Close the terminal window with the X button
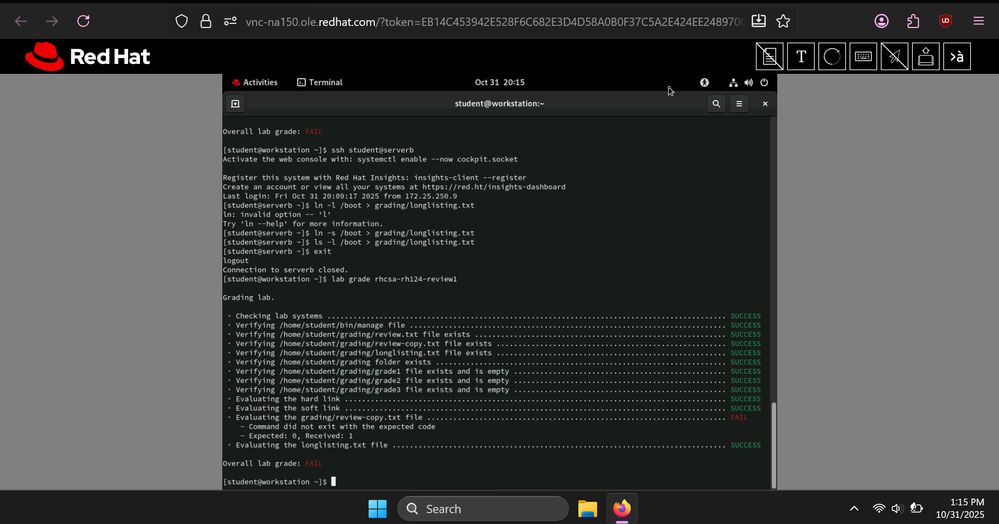The width and height of the screenshot is (999, 524). pyautogui.click(x=765, y=103)
